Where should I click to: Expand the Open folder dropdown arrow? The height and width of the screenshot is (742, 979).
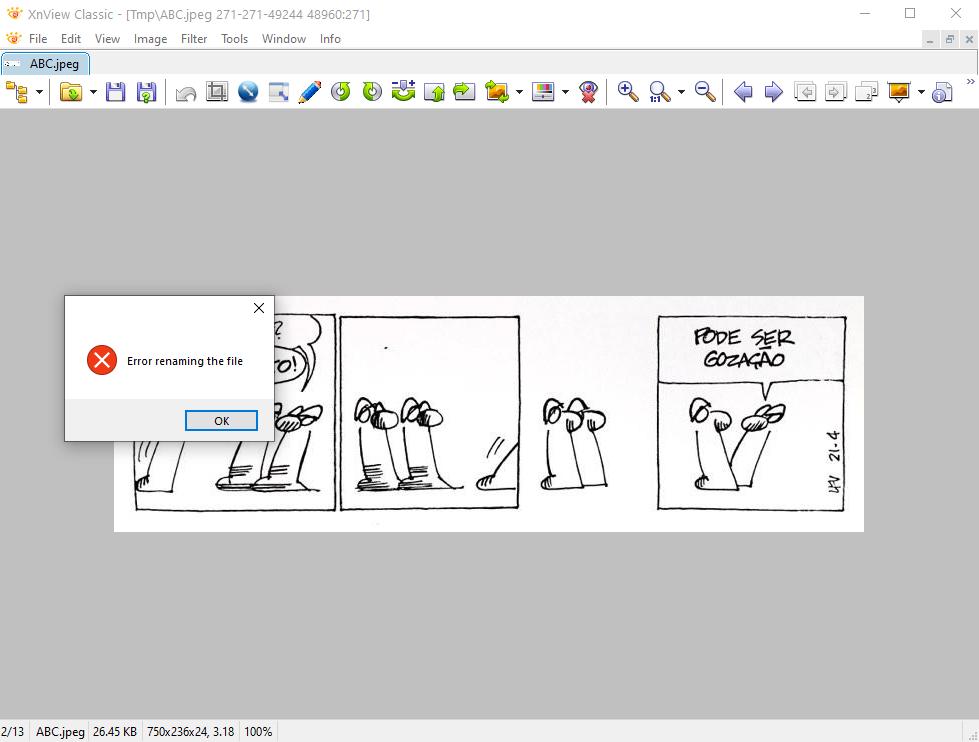(93, 92)
